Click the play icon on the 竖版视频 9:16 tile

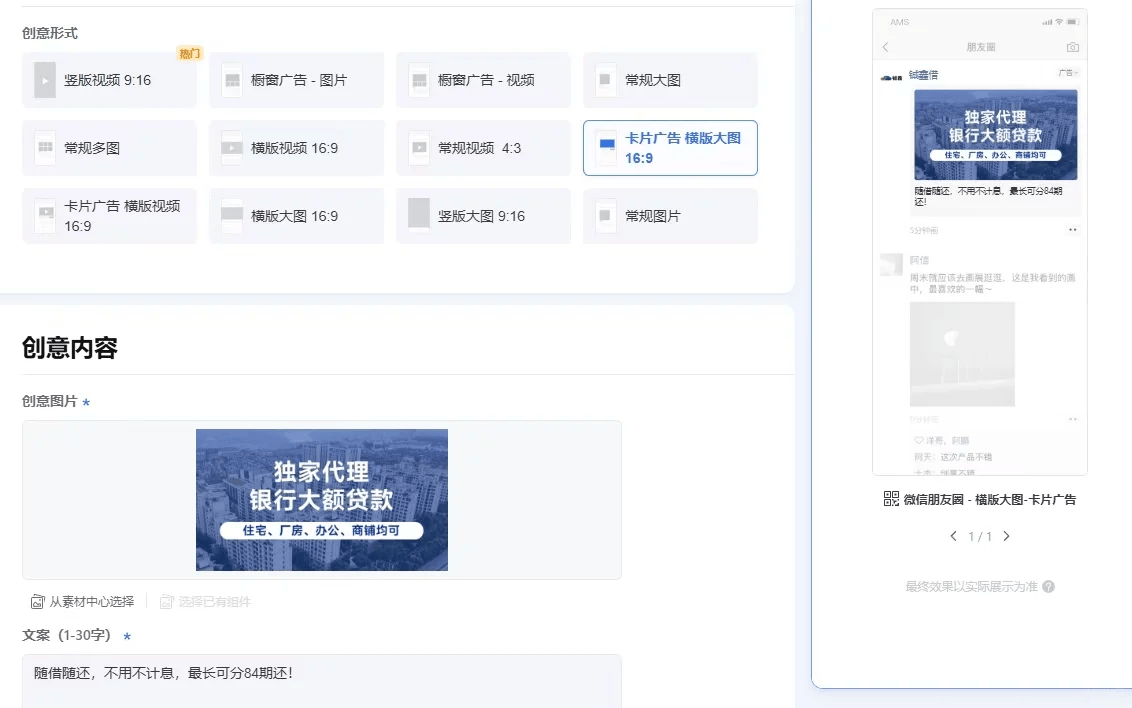click(44, 78)
